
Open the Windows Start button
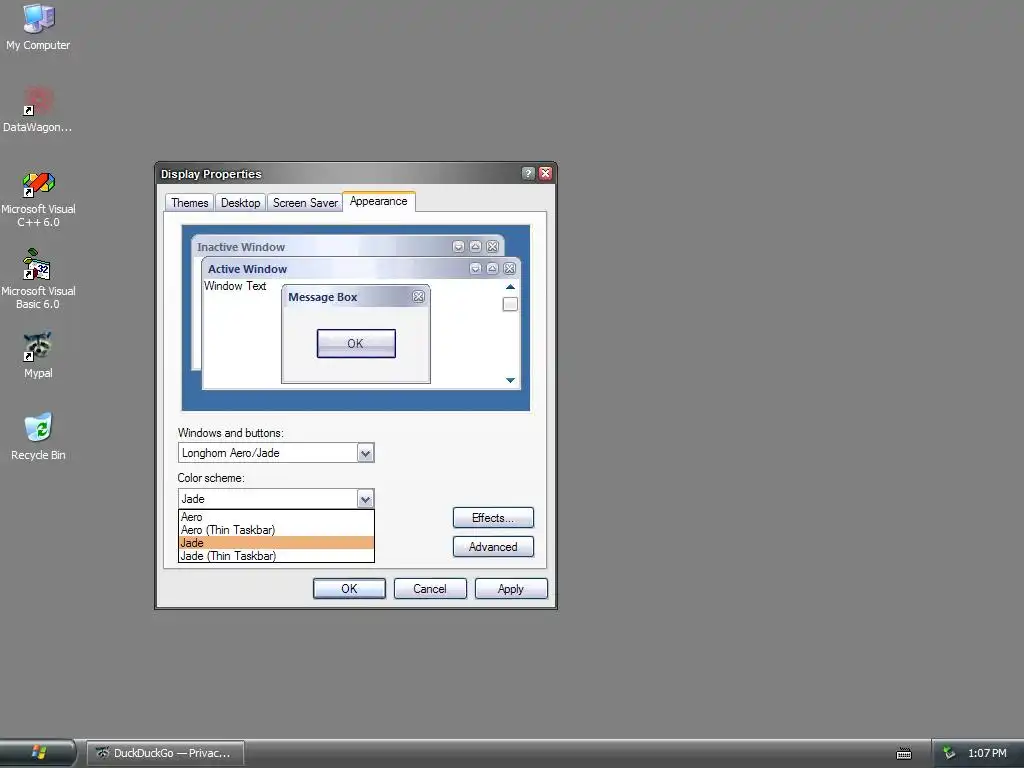(38, 752)
